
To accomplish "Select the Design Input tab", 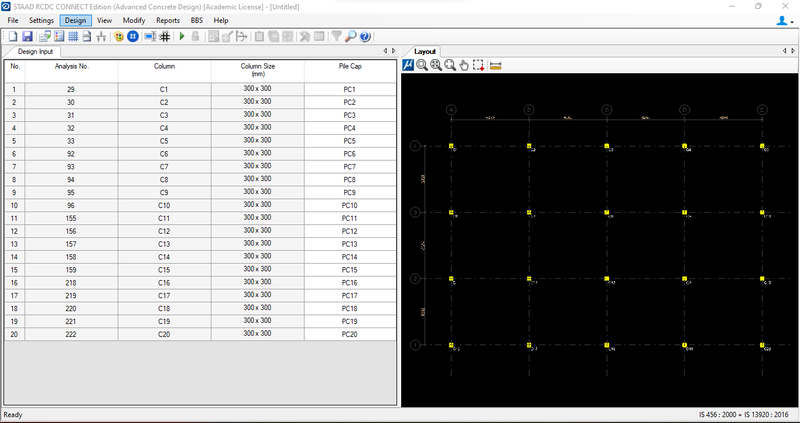I will [x=35, y=52].
